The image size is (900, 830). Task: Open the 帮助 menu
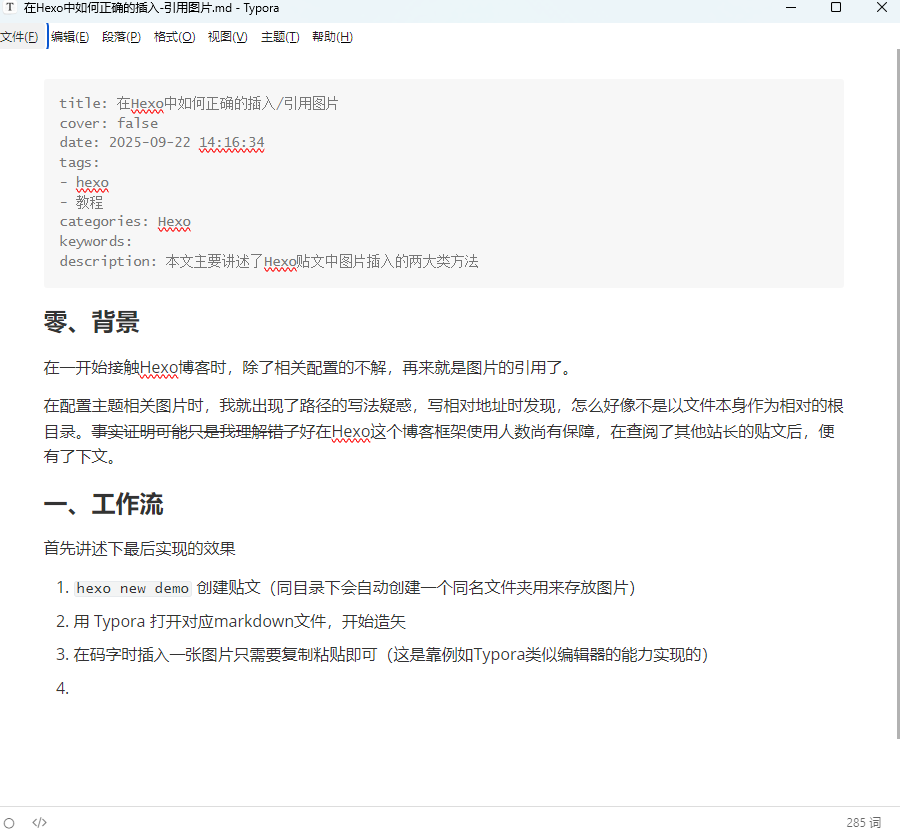pos(332,36)
